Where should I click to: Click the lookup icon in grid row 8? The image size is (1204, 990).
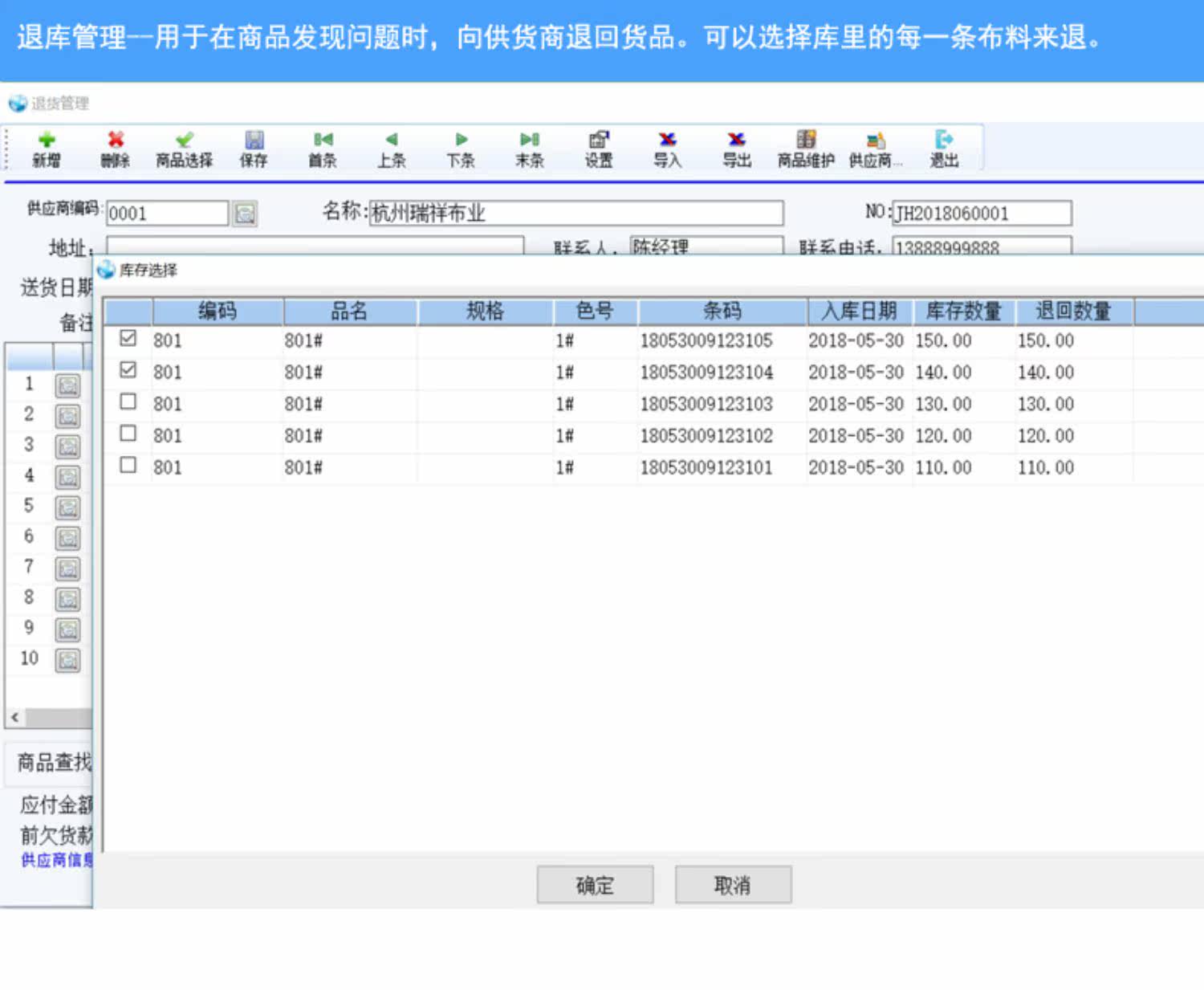click(x=68, y=599)
